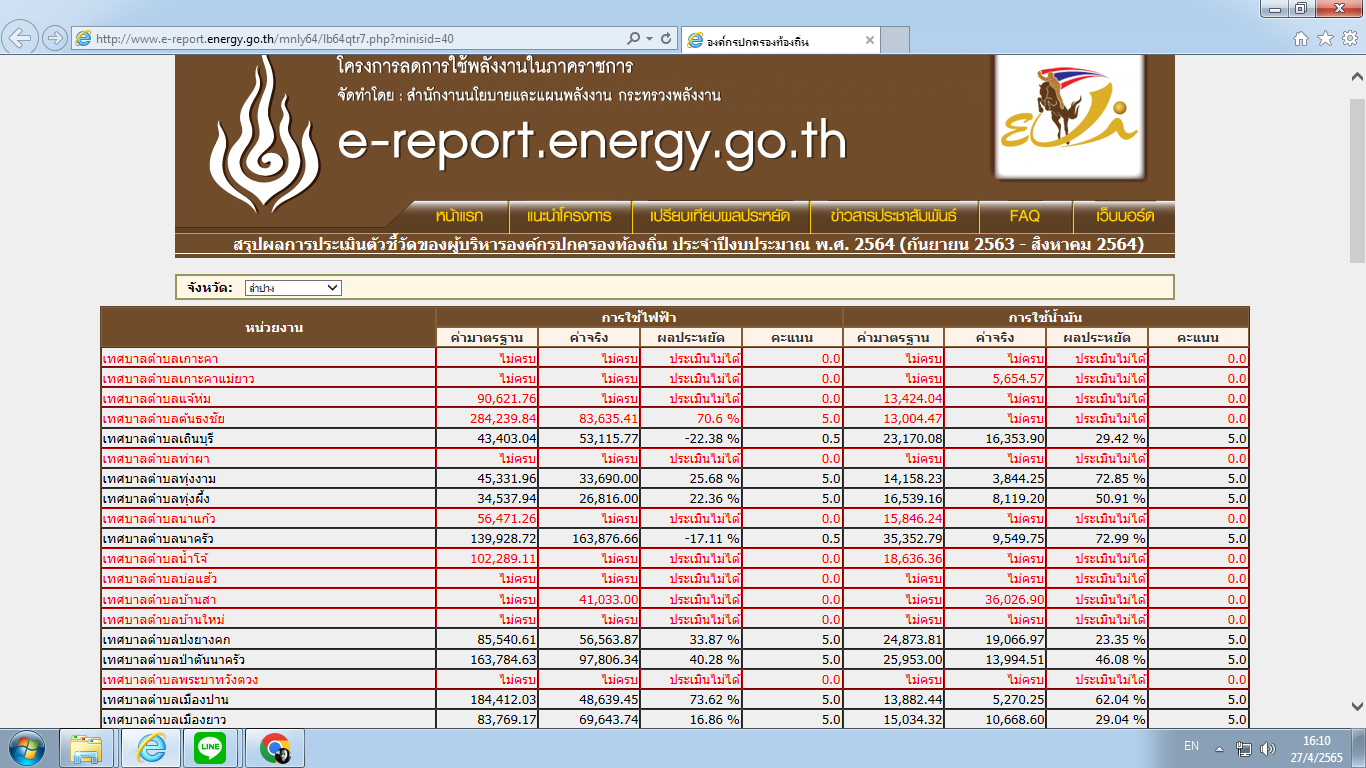Image resolution: width=1366 pixels, height=768 pixels.
Task: Select the หน้าแรก navigation menu item
Action: 459,216
